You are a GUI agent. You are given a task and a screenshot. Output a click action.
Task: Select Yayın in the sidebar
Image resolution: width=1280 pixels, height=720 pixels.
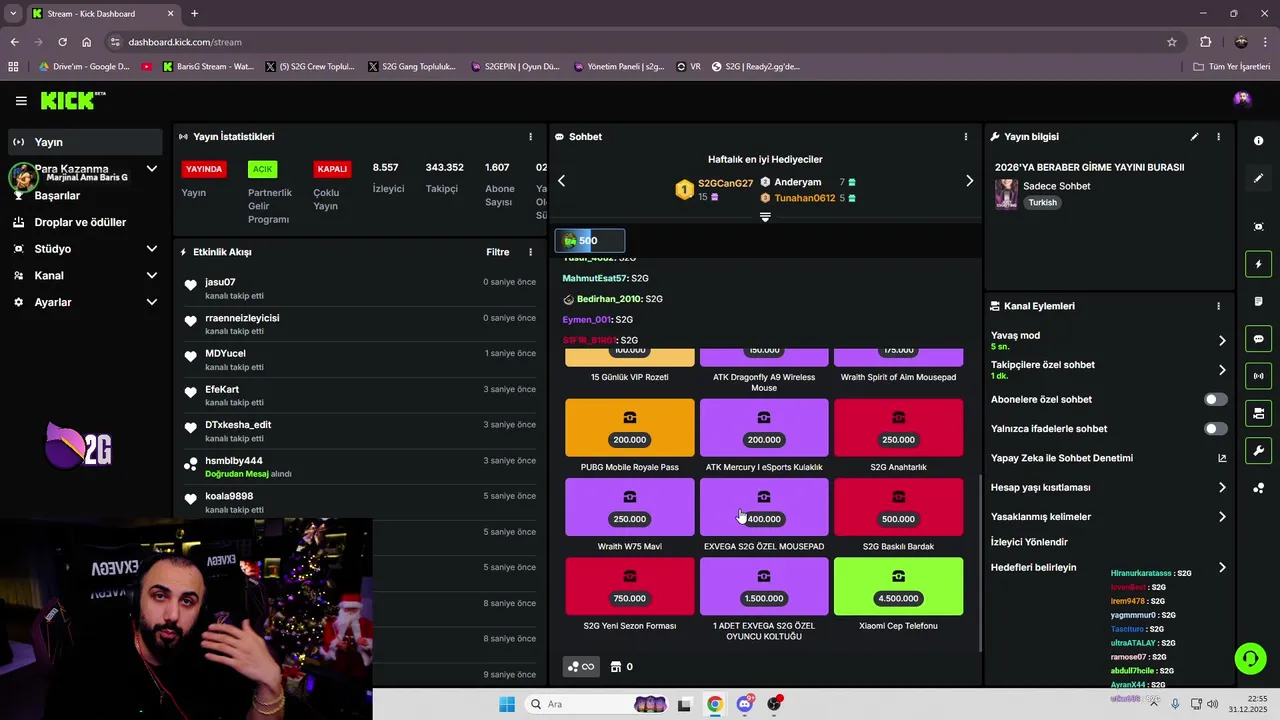pos(84,142)
